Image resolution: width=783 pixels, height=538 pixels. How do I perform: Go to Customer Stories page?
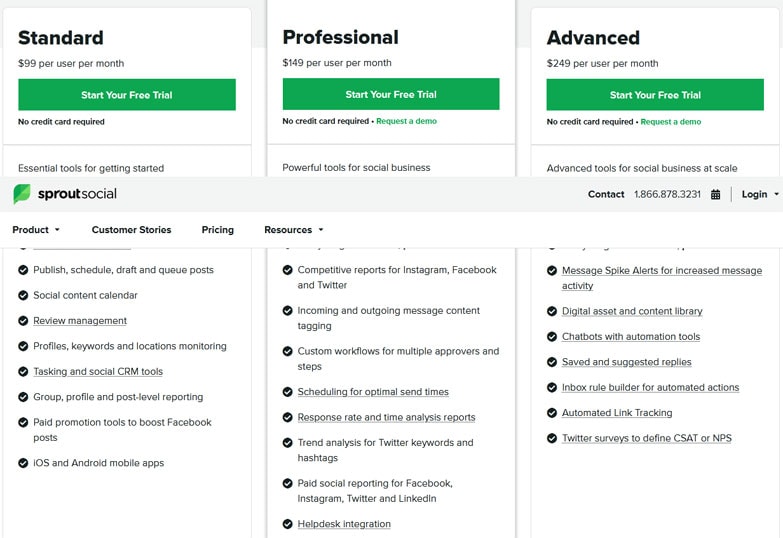(131, 230)
